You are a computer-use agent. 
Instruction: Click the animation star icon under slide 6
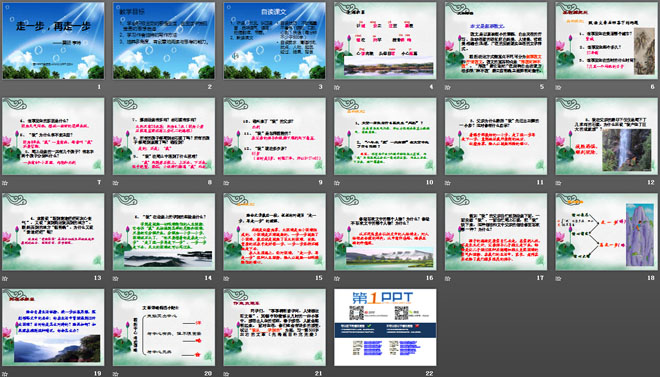(559, 88)
